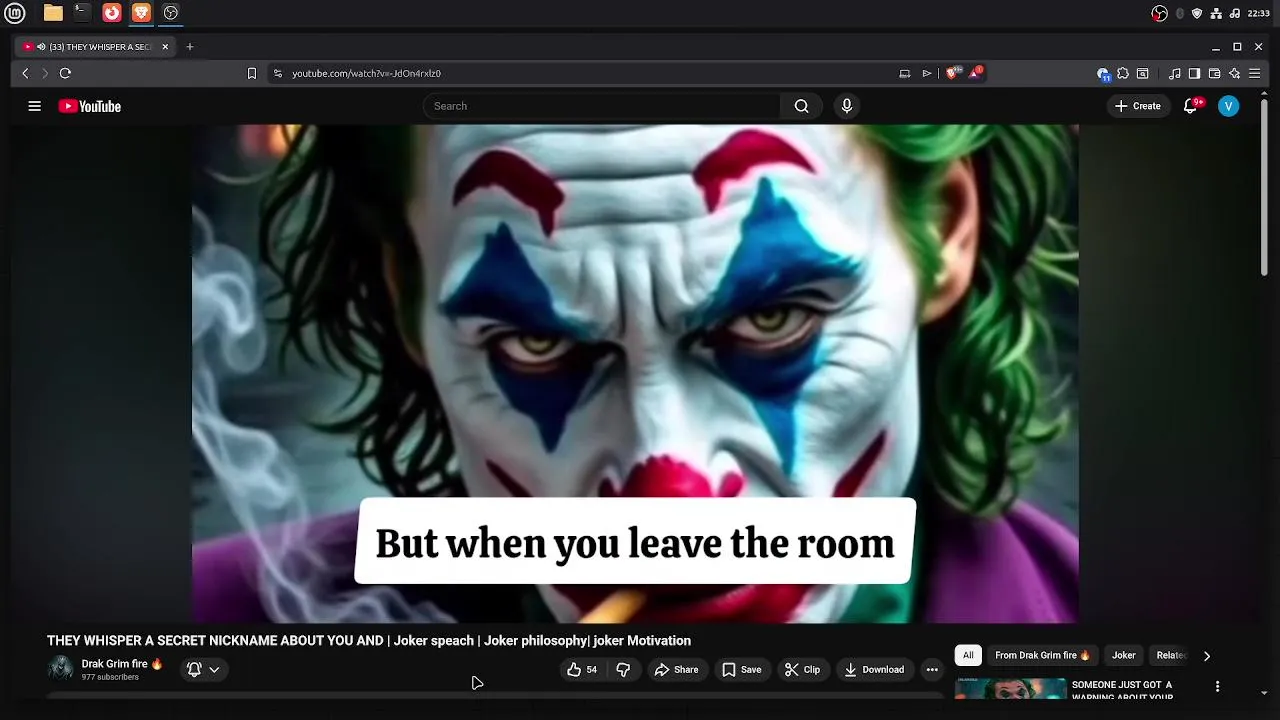Go to YouTube home via logo

pyautogui.click(x=90, y=106)
